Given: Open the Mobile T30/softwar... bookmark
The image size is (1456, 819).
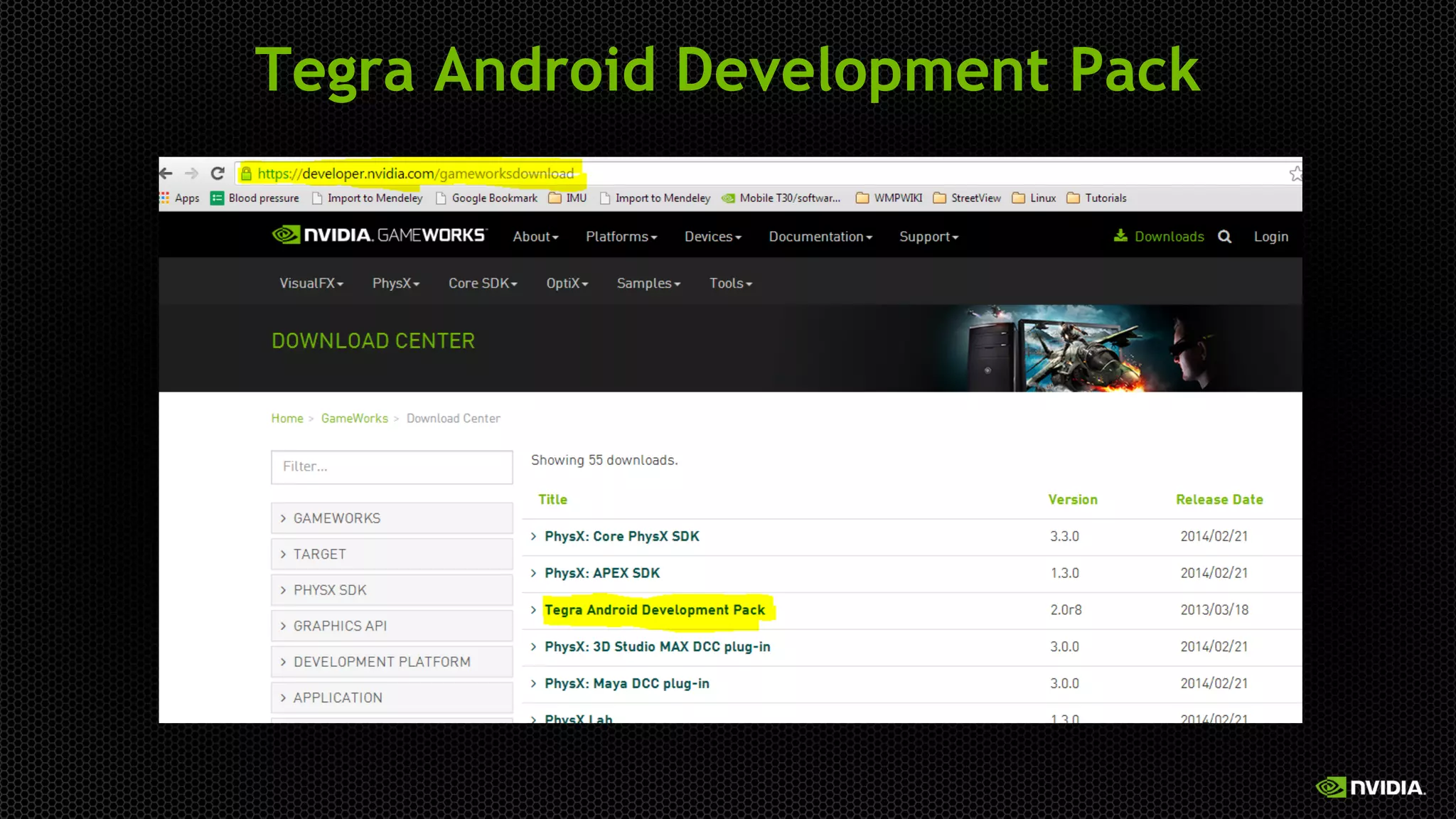Looking at the screenshot, I should [781, 198].
